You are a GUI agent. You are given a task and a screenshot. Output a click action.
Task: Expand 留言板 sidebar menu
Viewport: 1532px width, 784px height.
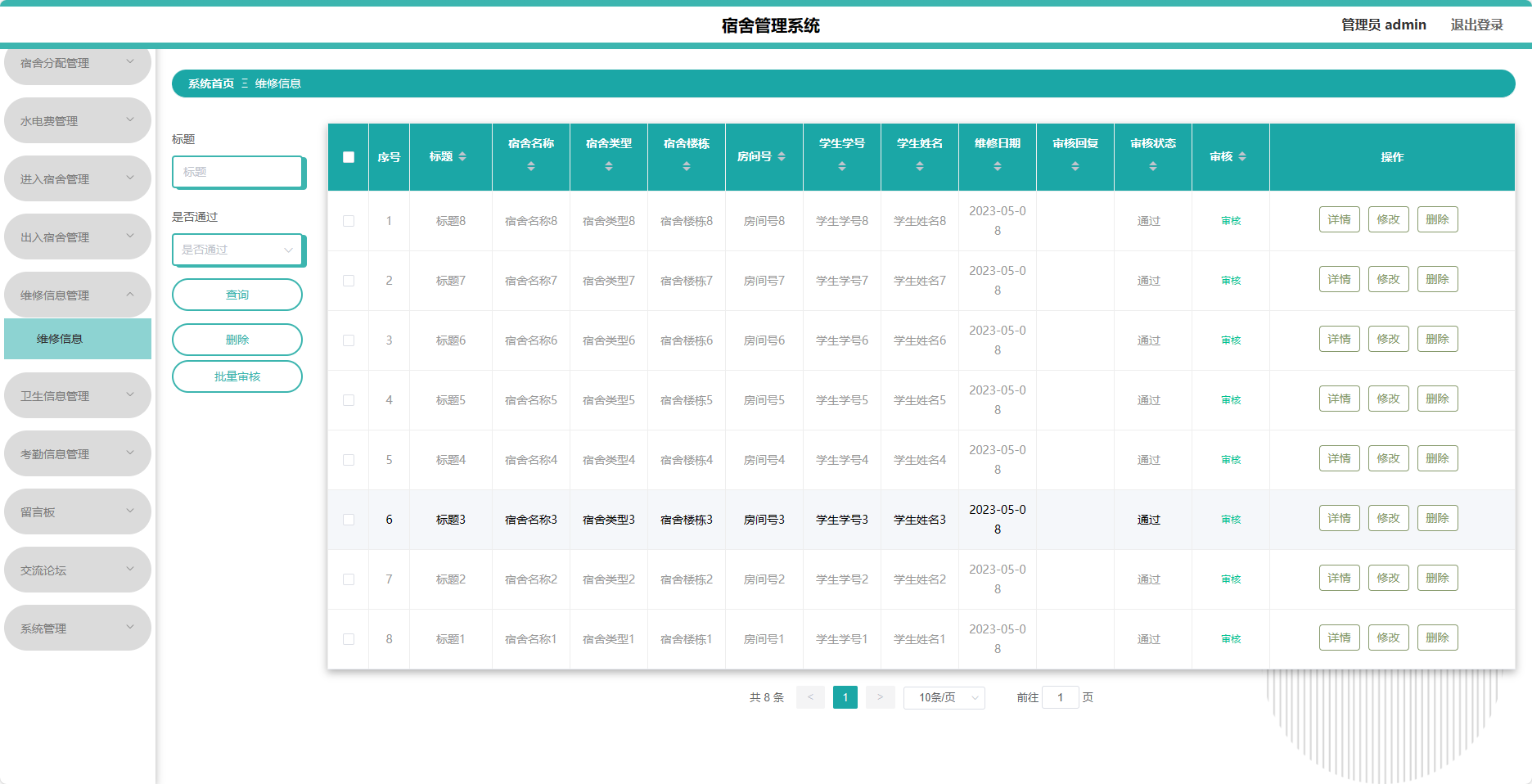(x=78, y=511)
